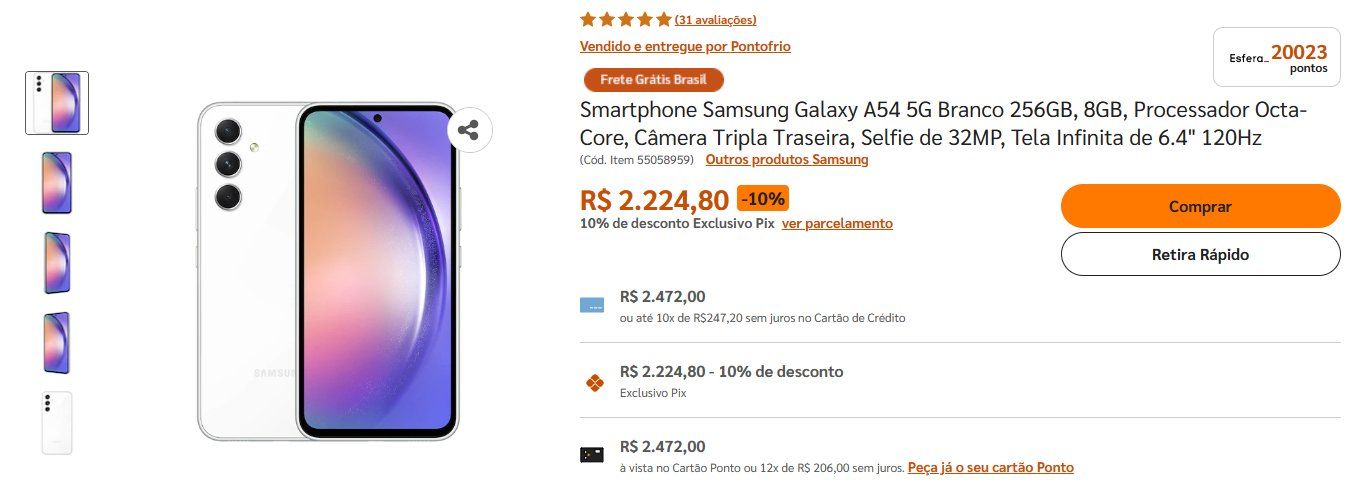Screen dimensions: 1356x485
Task: Open the Outros produtos Samsung link
Action: click(787, 159)
